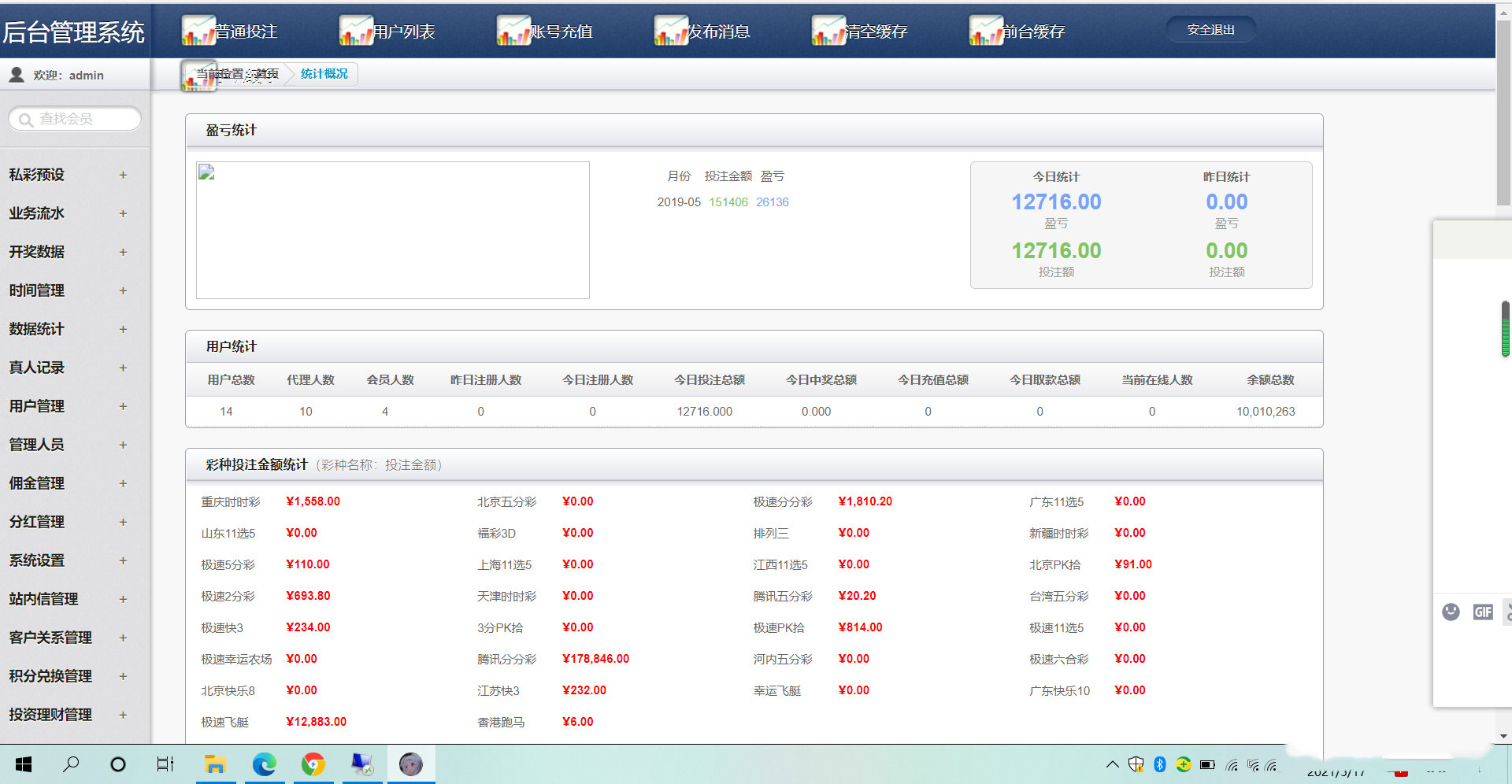Expand the 业务流水 plus toggle
The width and height of the screenshot is (1512, 784).
click(x=123, y=213)
